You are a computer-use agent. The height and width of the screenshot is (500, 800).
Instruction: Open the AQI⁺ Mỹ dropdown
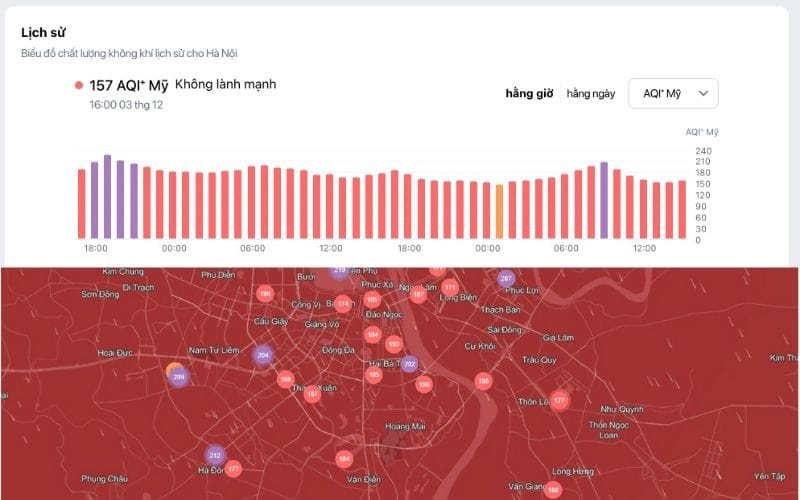[672, 93]
